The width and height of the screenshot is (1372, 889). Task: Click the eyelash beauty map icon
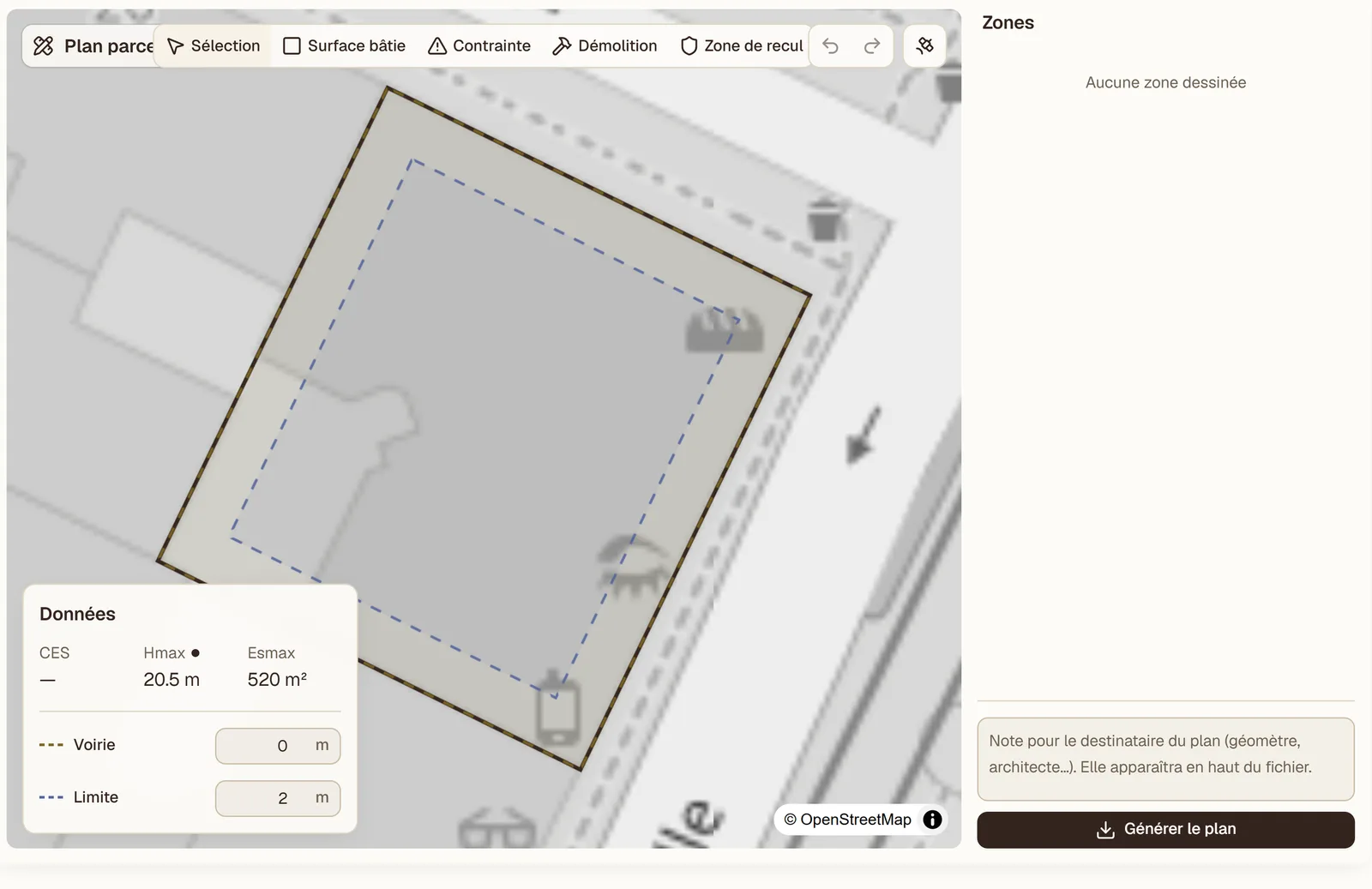pos(633,567)
